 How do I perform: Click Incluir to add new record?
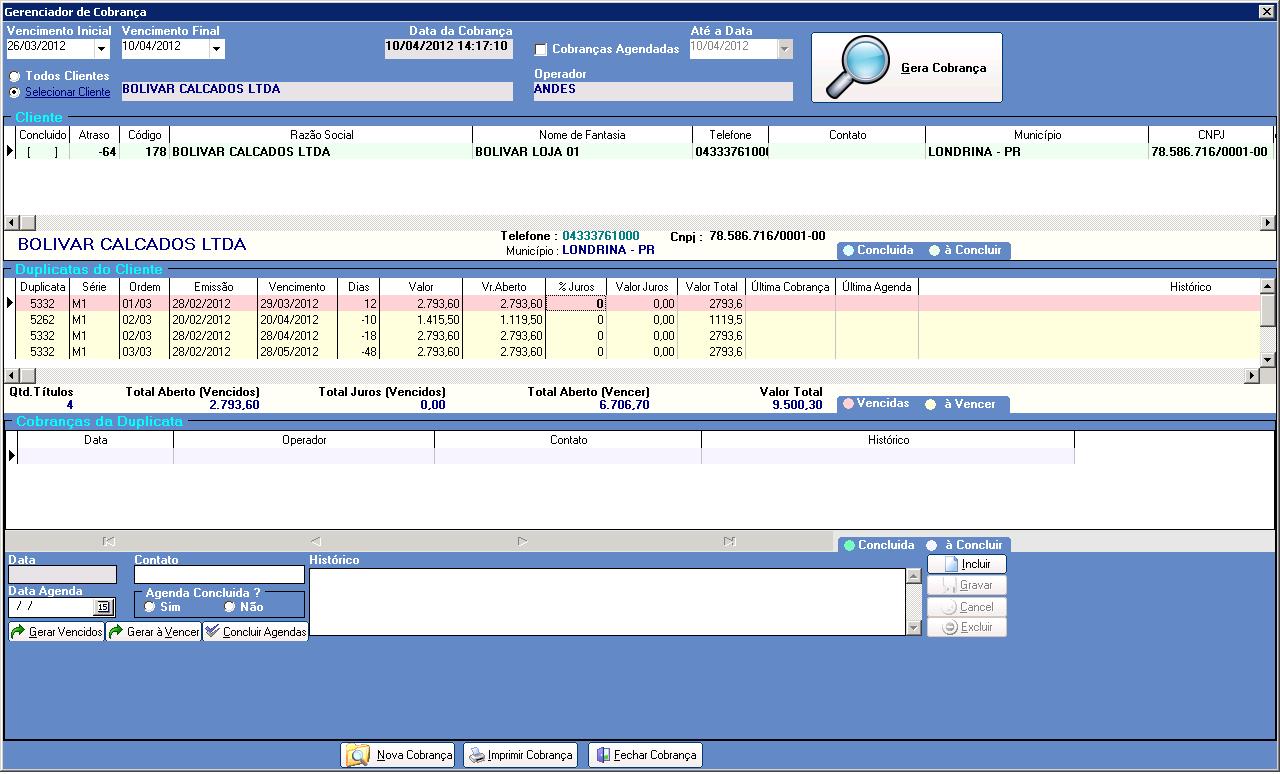(967, 564)
